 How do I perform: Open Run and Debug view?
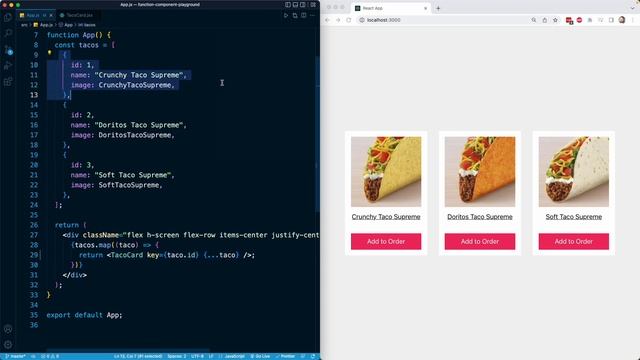coord(8,66)
